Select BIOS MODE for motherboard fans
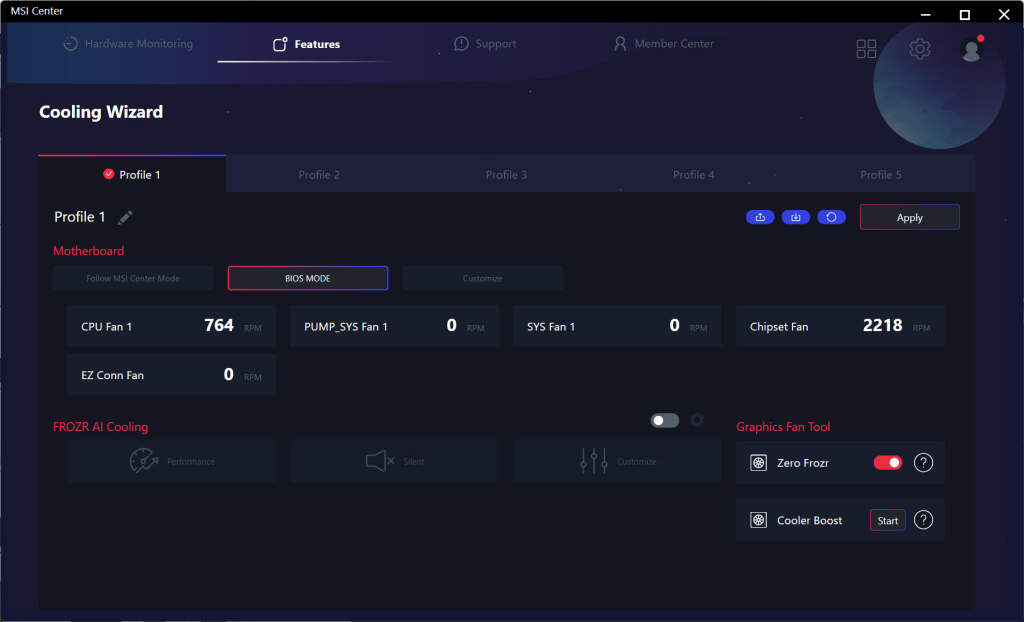The image size is (1024, 622). click(x=308, y=278)
